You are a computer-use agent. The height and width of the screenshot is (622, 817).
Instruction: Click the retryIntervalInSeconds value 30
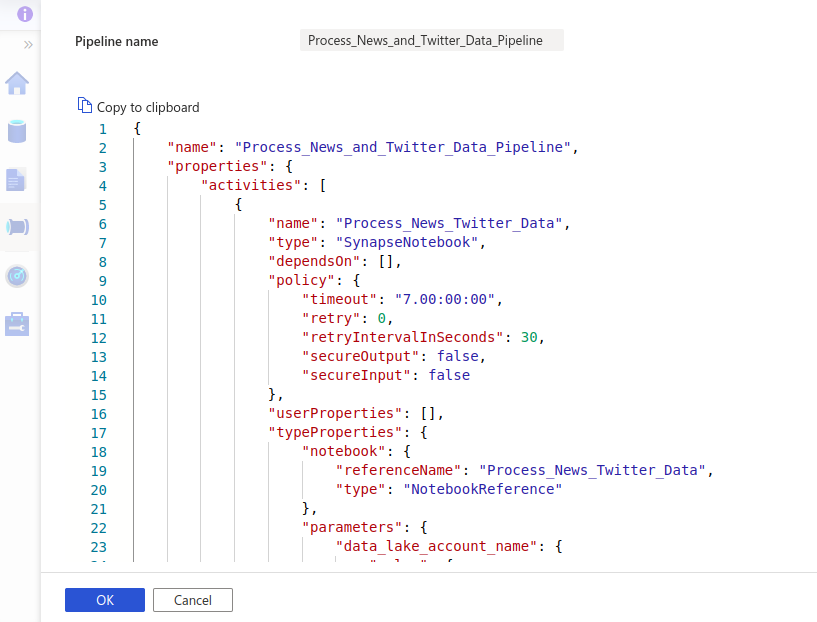pyautogui.click(x=532, y=338)
